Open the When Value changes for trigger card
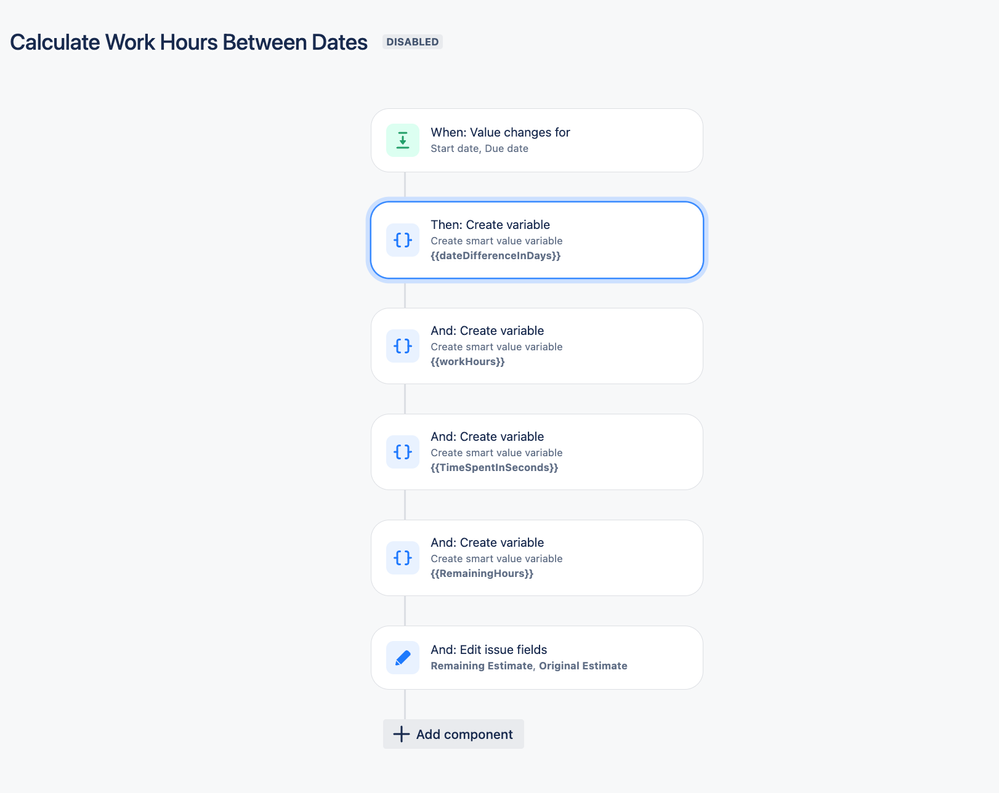Screen dimensions: 999x793 [x=537, y=140]
